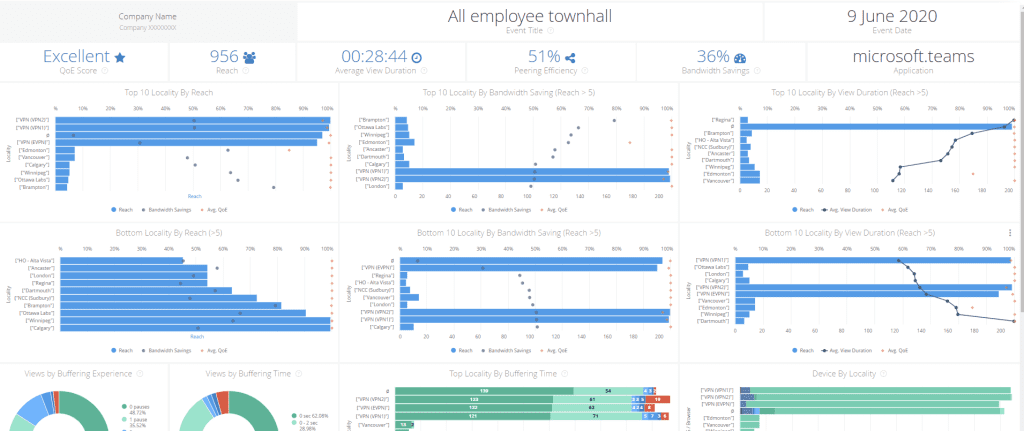1024x431 pixels.
Task: Open three-dot menu on Bottom 10 View Duration chart
Action: pyautogui.click(x=1009, y=233)
